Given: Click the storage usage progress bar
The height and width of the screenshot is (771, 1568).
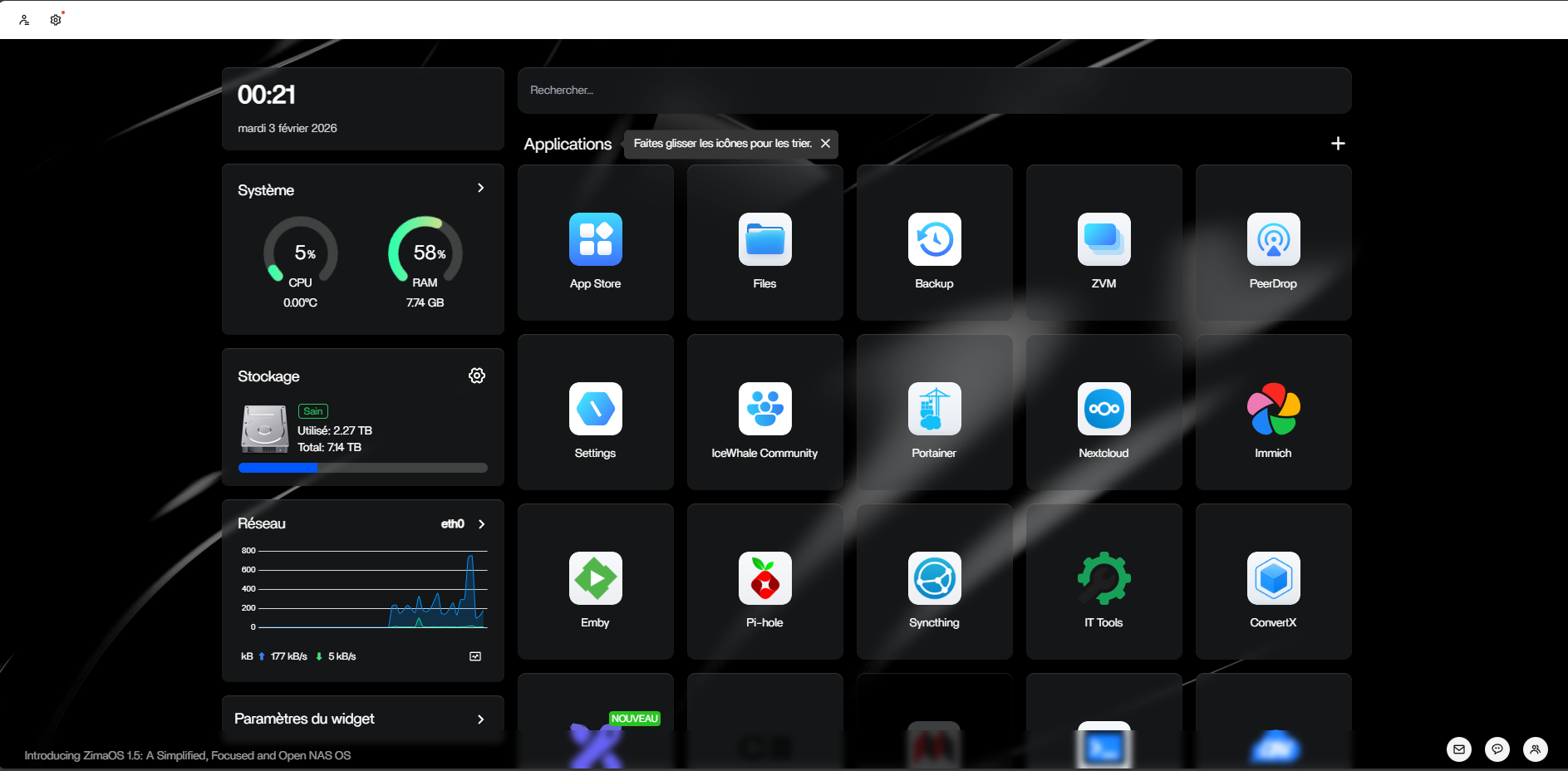Looking at the screenshot, I should coord(362,468).
